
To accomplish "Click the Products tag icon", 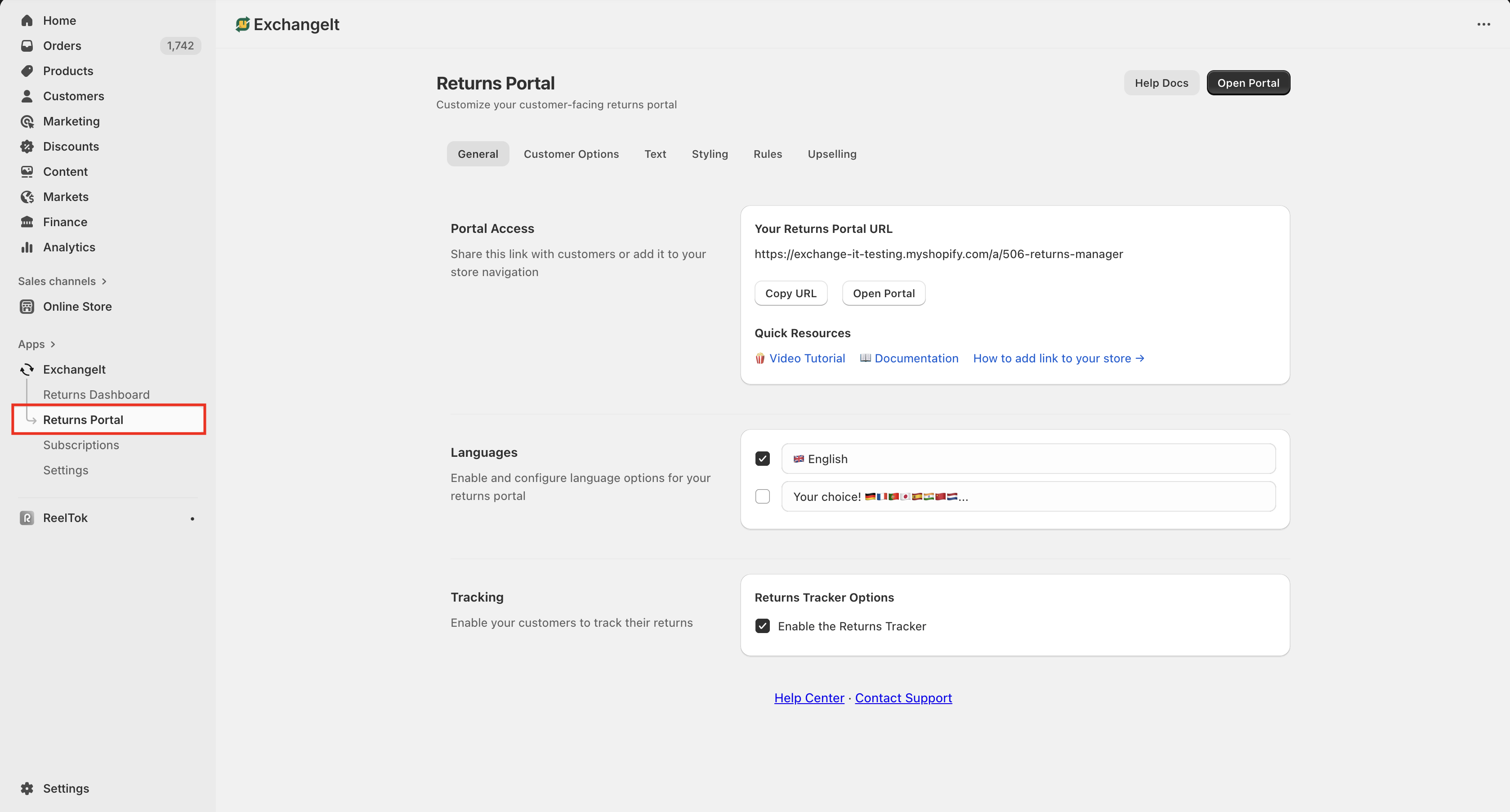I will 27,71.
